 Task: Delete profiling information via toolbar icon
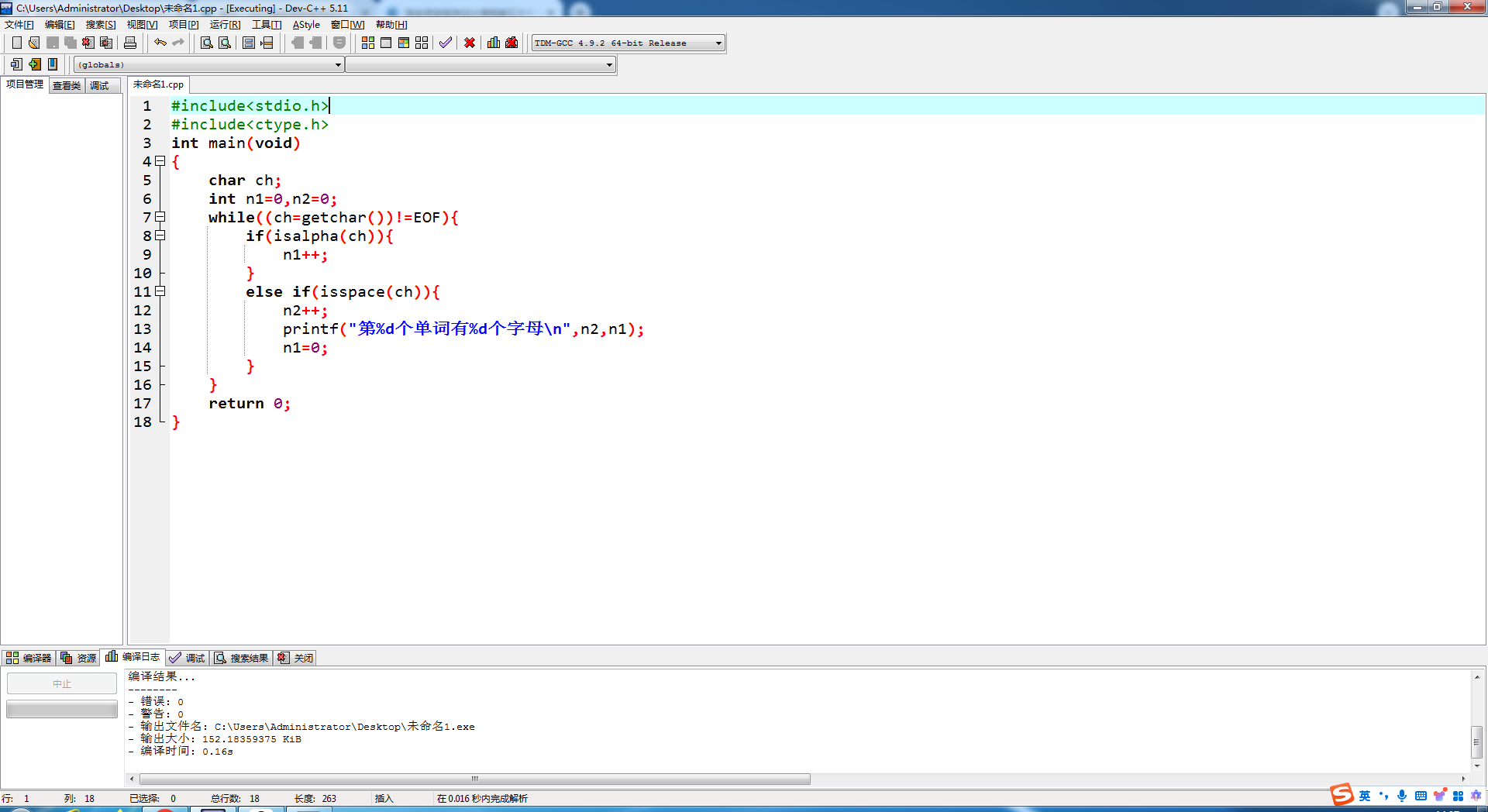(511, 43)
